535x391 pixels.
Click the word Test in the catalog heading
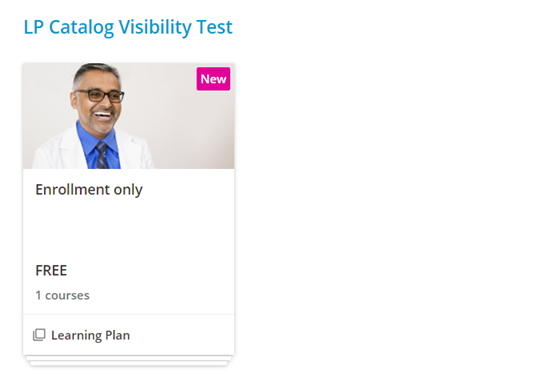[215, 27]
